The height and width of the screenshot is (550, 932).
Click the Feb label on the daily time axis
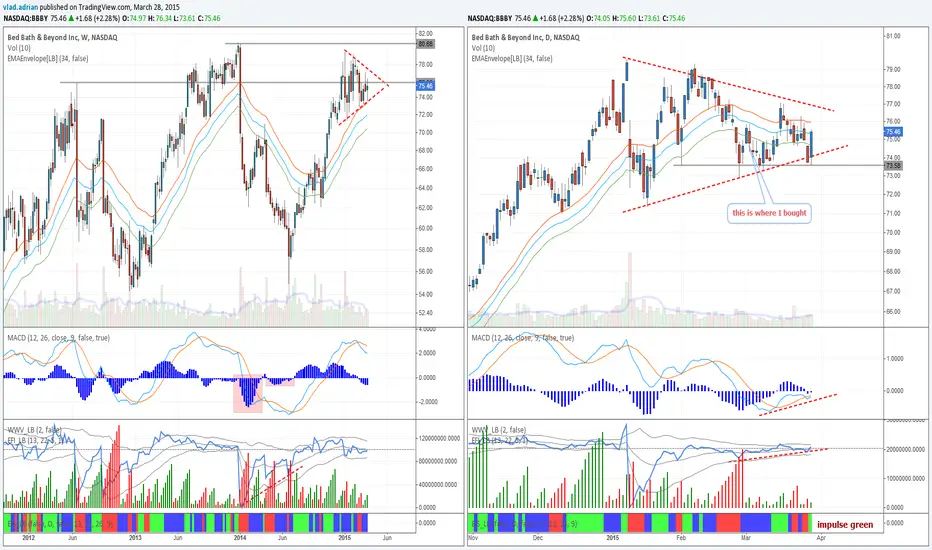(681, 538)
